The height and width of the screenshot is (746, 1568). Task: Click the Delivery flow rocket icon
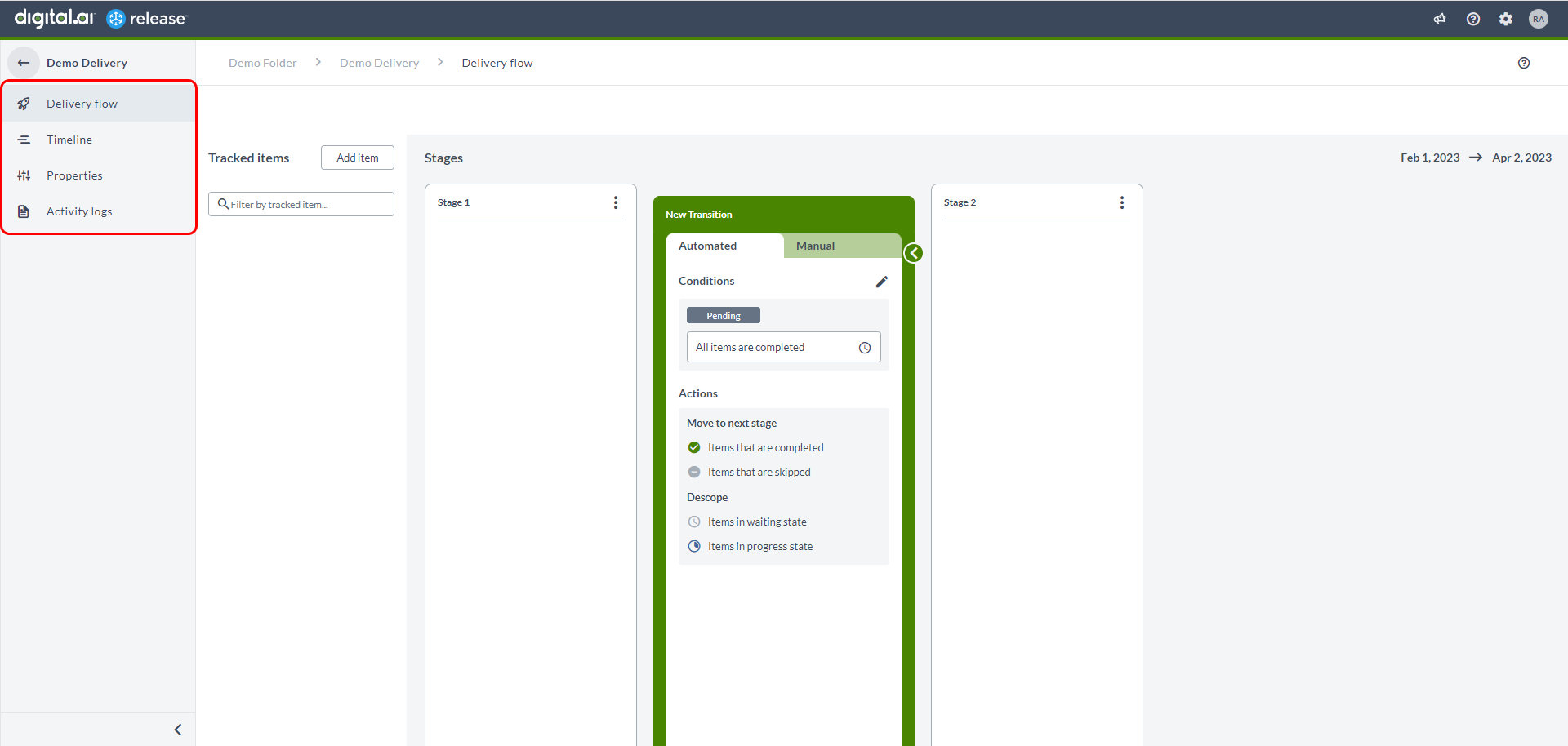(x=24, y=104)
